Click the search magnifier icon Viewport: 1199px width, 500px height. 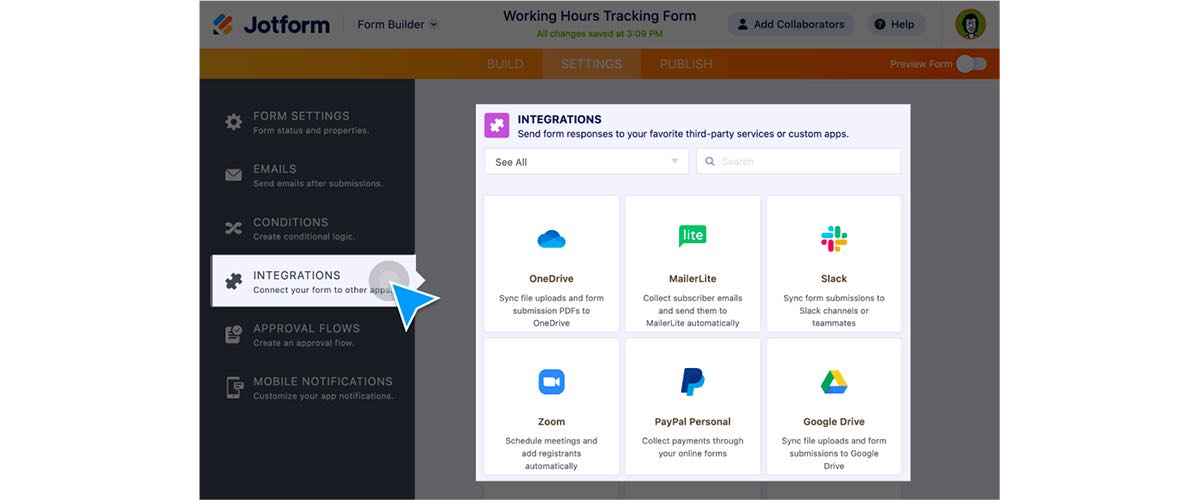tap(710, 161)
